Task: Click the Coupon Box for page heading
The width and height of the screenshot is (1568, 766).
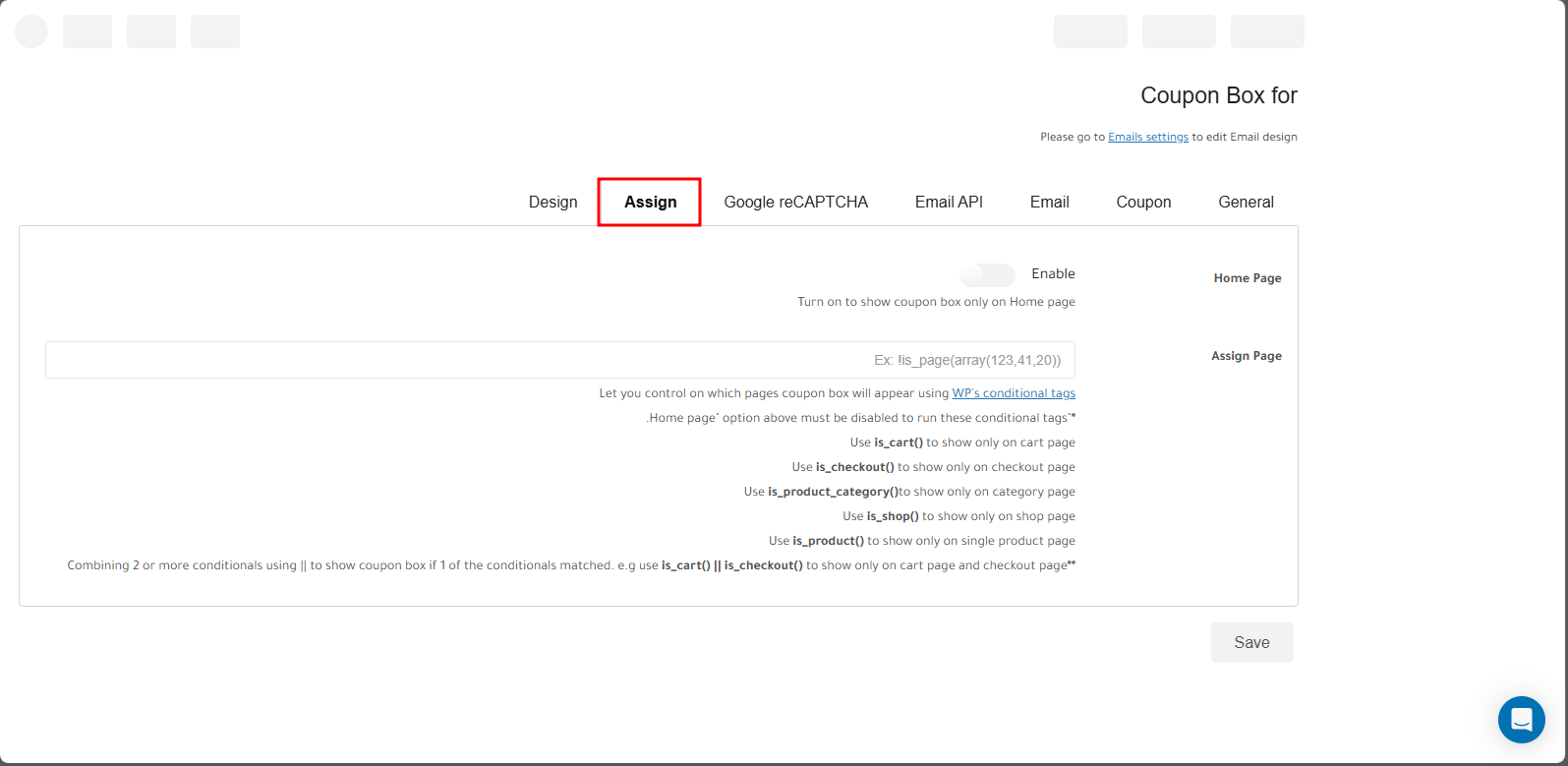Action: [1218, 95]
